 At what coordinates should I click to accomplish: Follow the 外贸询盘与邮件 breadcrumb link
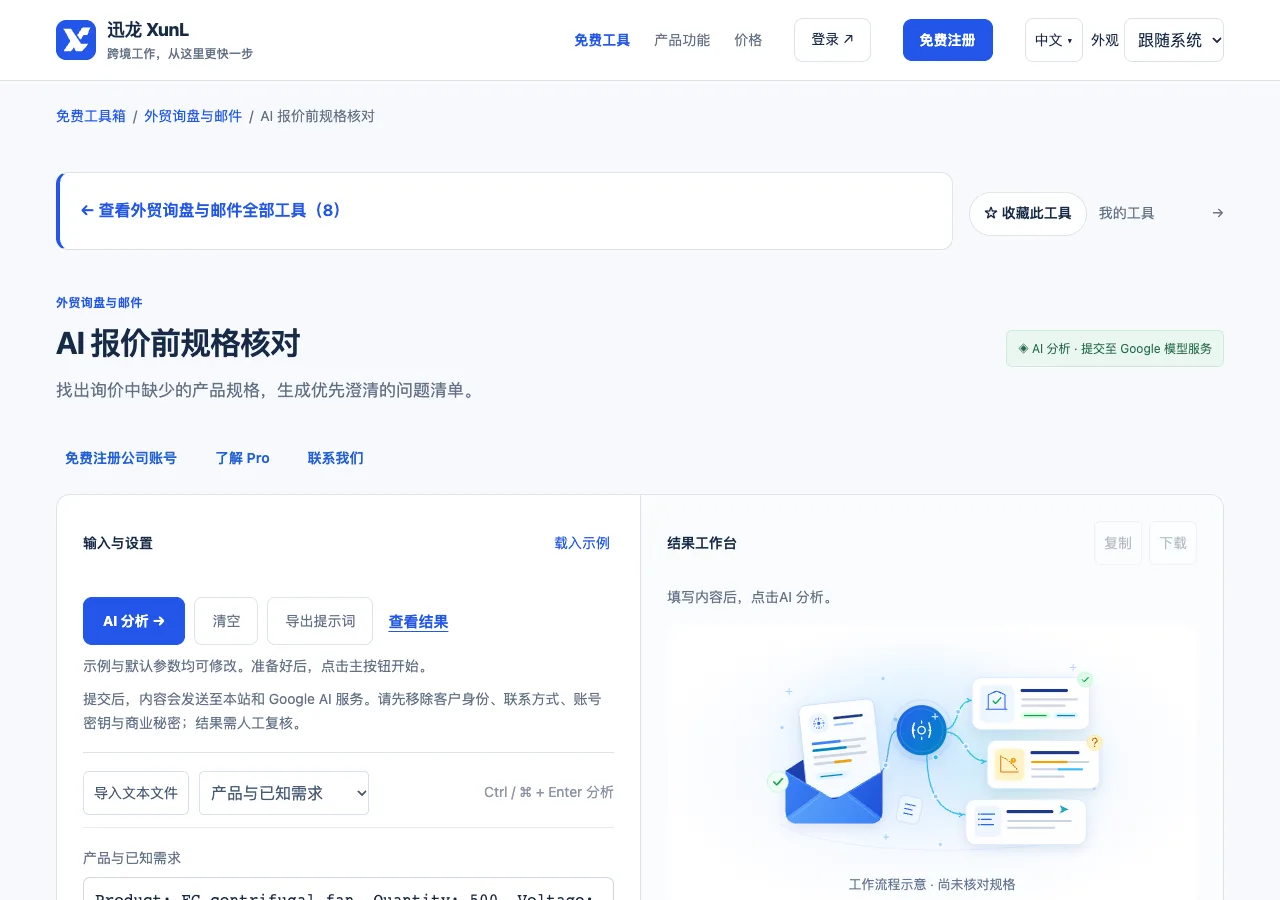click(193, 116)
